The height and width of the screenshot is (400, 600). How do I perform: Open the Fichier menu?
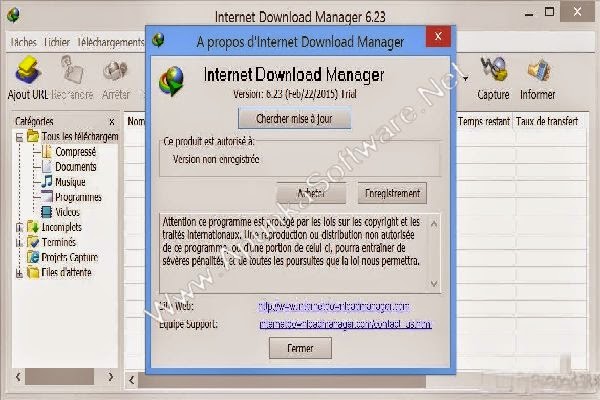[57, 42]
